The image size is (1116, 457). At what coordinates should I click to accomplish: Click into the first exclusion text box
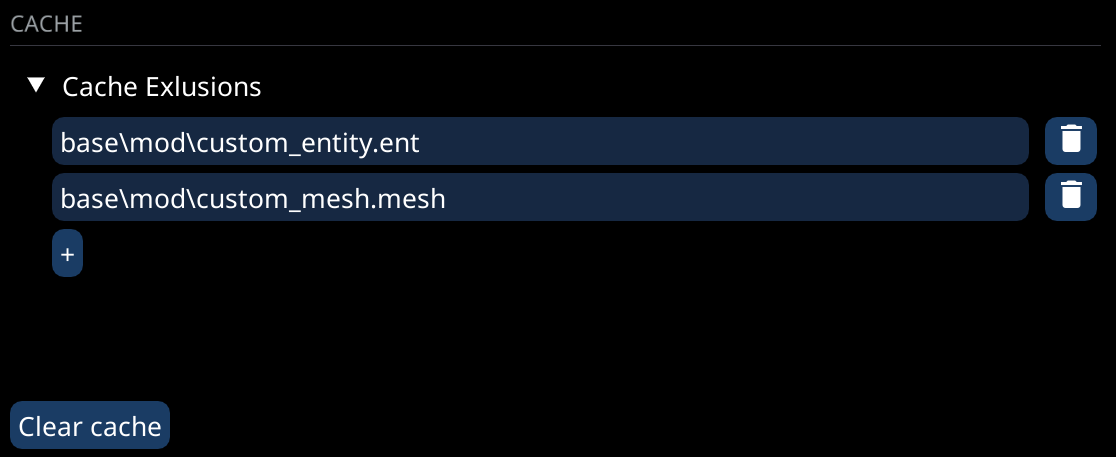540,141
